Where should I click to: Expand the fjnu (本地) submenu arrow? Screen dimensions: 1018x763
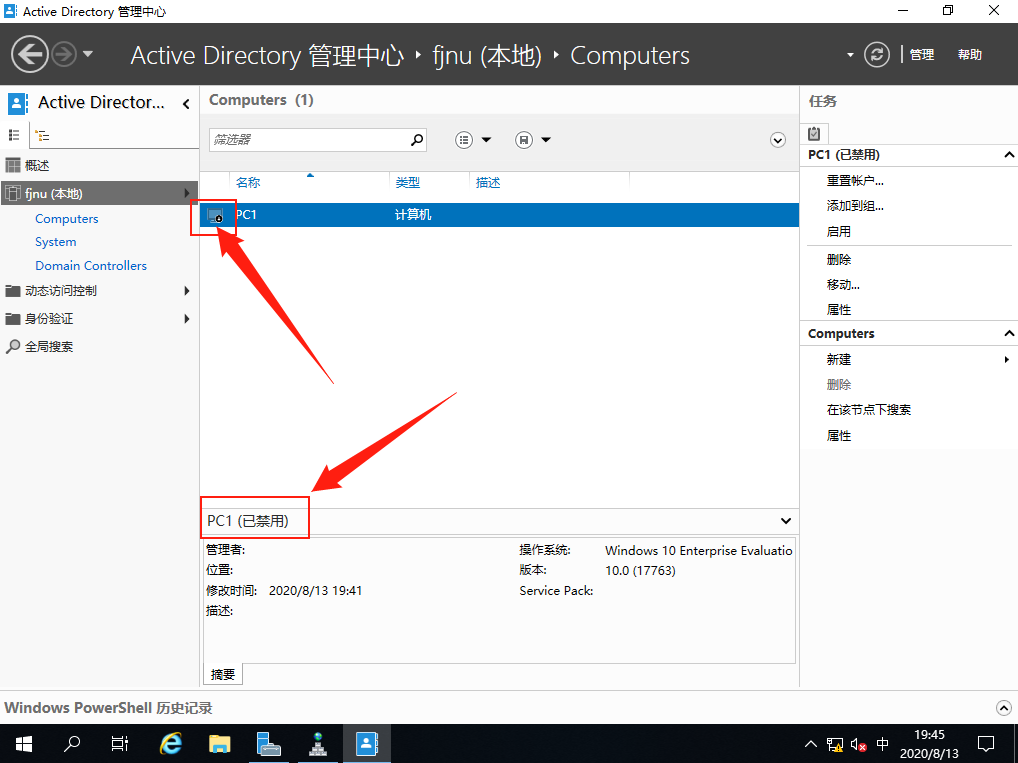[x=187, y=193]
